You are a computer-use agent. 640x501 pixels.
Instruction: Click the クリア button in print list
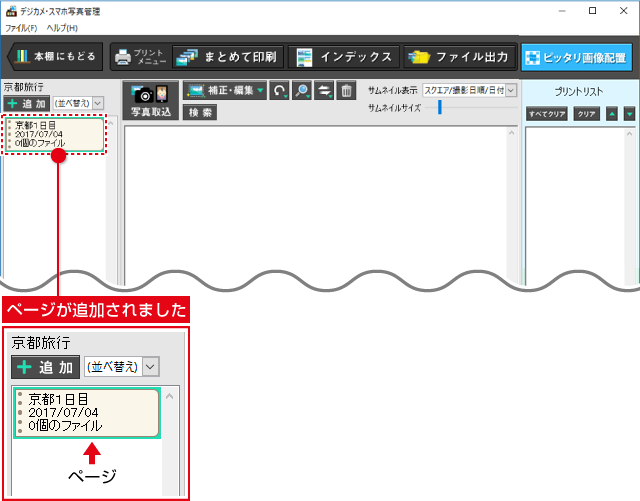point(587,114)
